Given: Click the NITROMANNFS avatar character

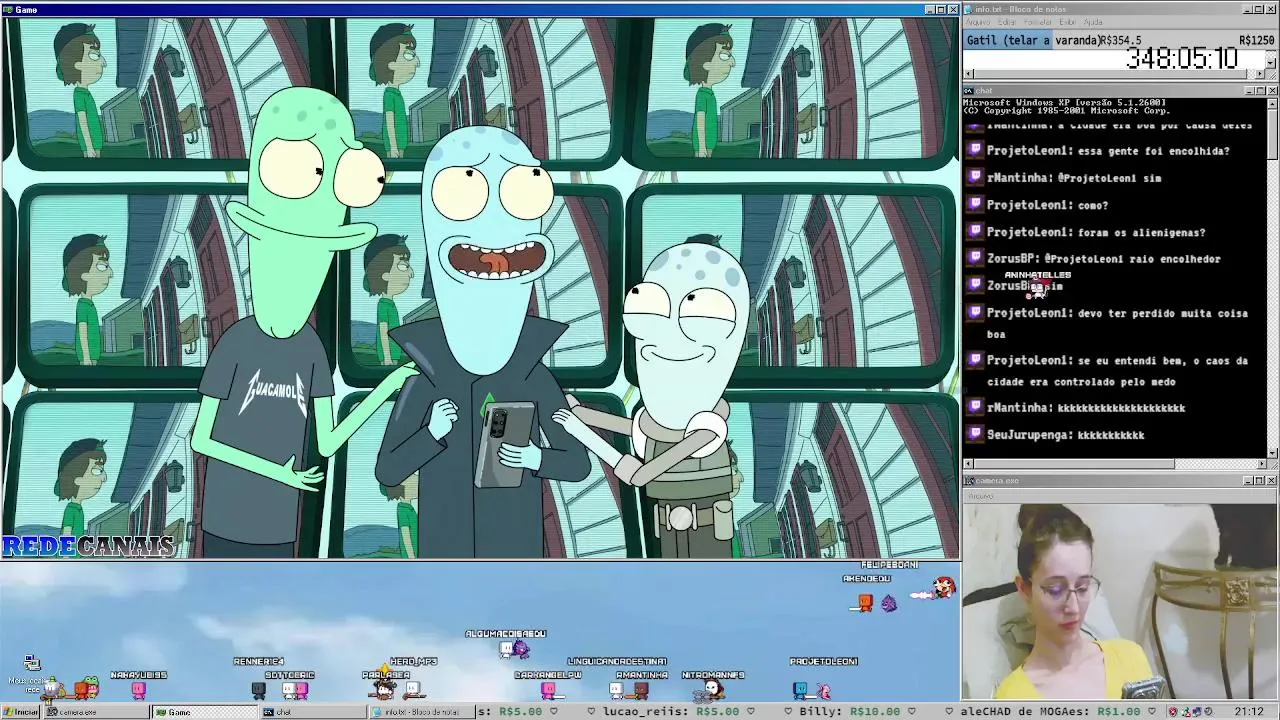Looking at the screenshot, I should [x=712, y=689].
